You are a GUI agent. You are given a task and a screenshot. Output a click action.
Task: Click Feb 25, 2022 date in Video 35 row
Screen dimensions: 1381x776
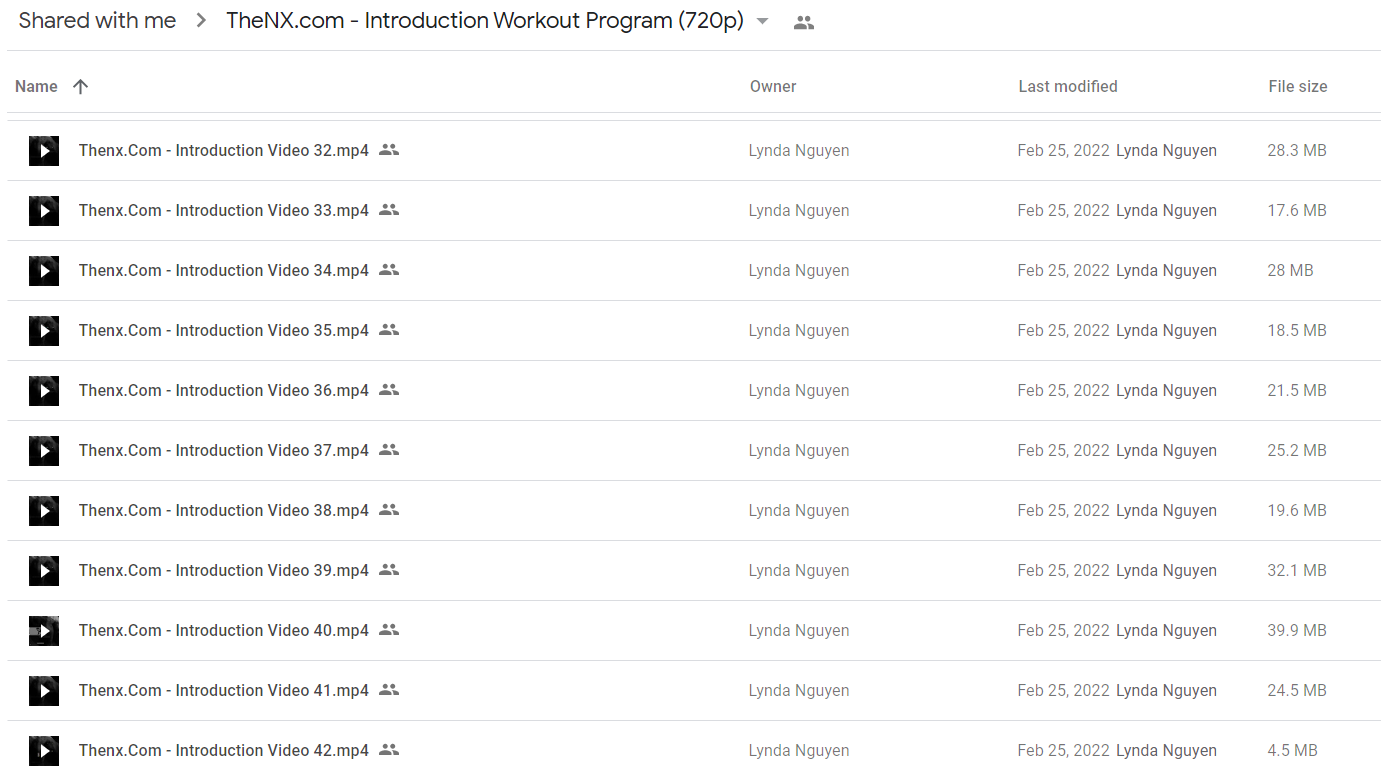(1063, 330)
